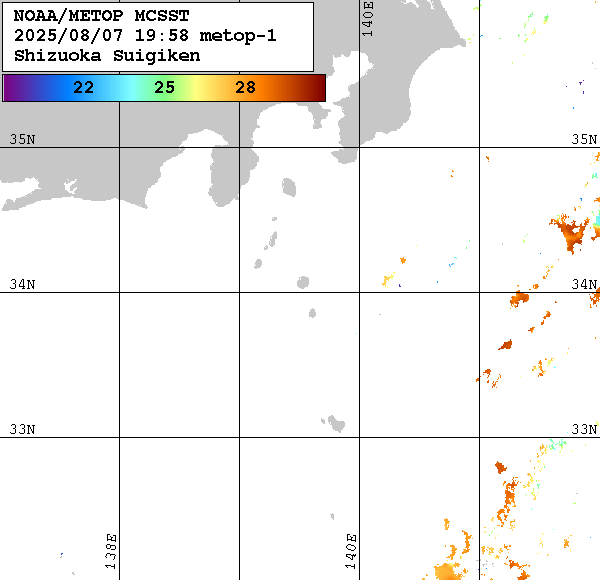Image resolution: width=600 pixels, height=580 pixels.
Task: Click the "NOAA/METOP MCSST" title text
Action: [101, 16]
